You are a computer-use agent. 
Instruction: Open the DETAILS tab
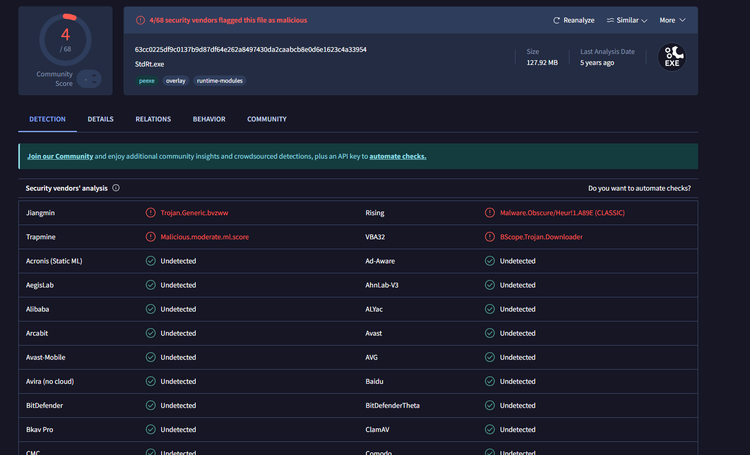100,119
